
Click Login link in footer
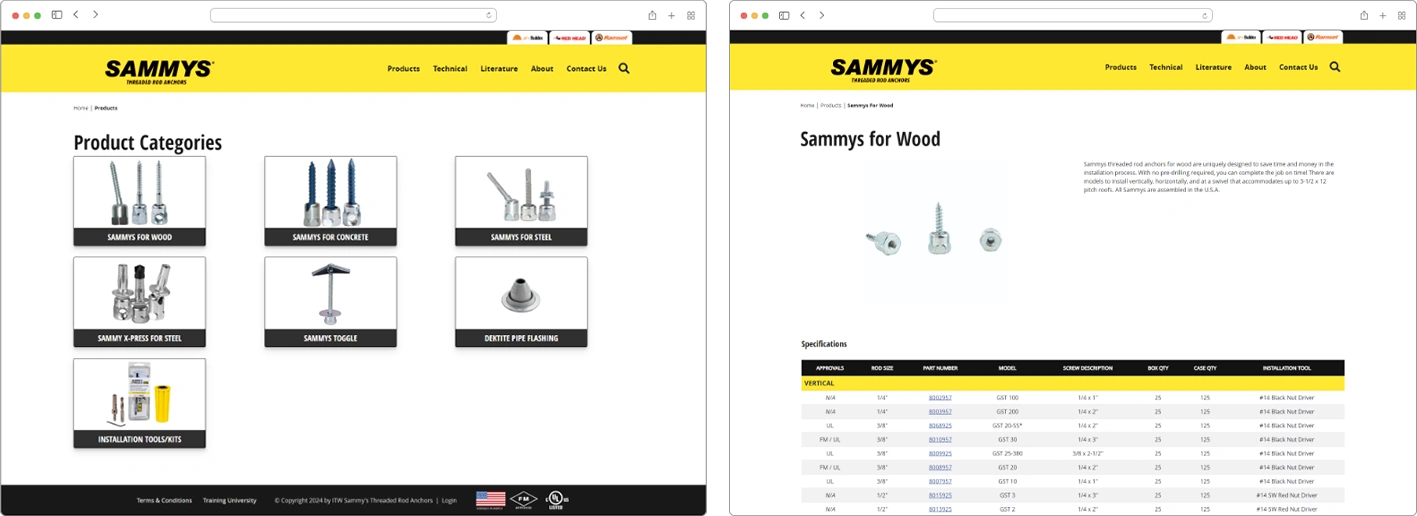coord(449,500)
